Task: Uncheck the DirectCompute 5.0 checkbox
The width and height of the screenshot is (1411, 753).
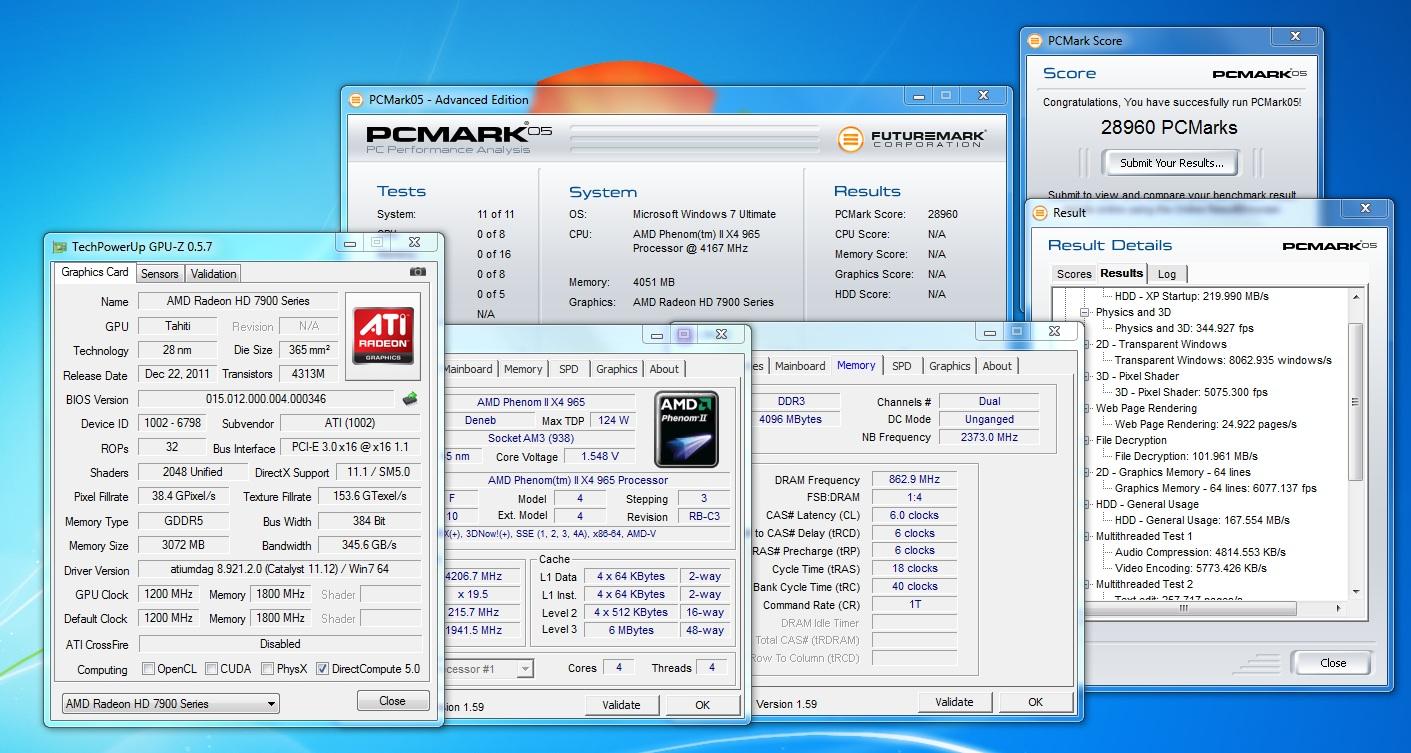Action: coord(322,669)
